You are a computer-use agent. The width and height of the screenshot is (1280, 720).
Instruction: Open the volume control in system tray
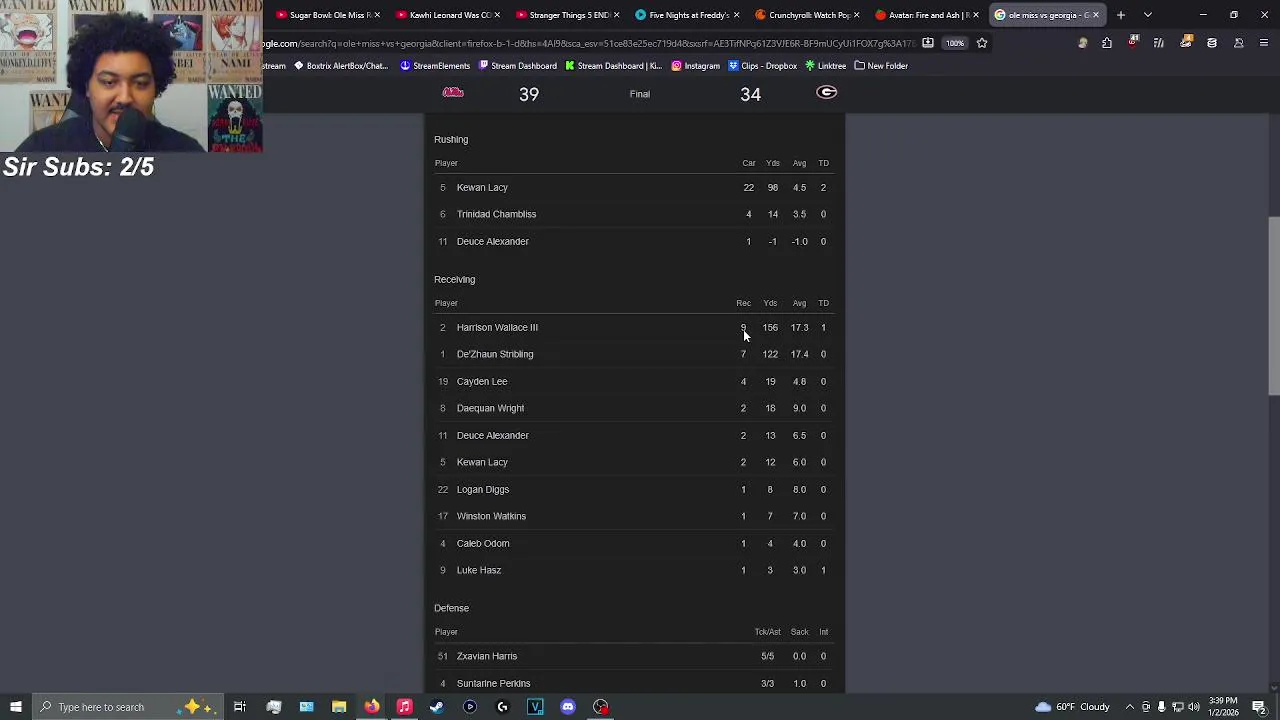pos(1194,707)
